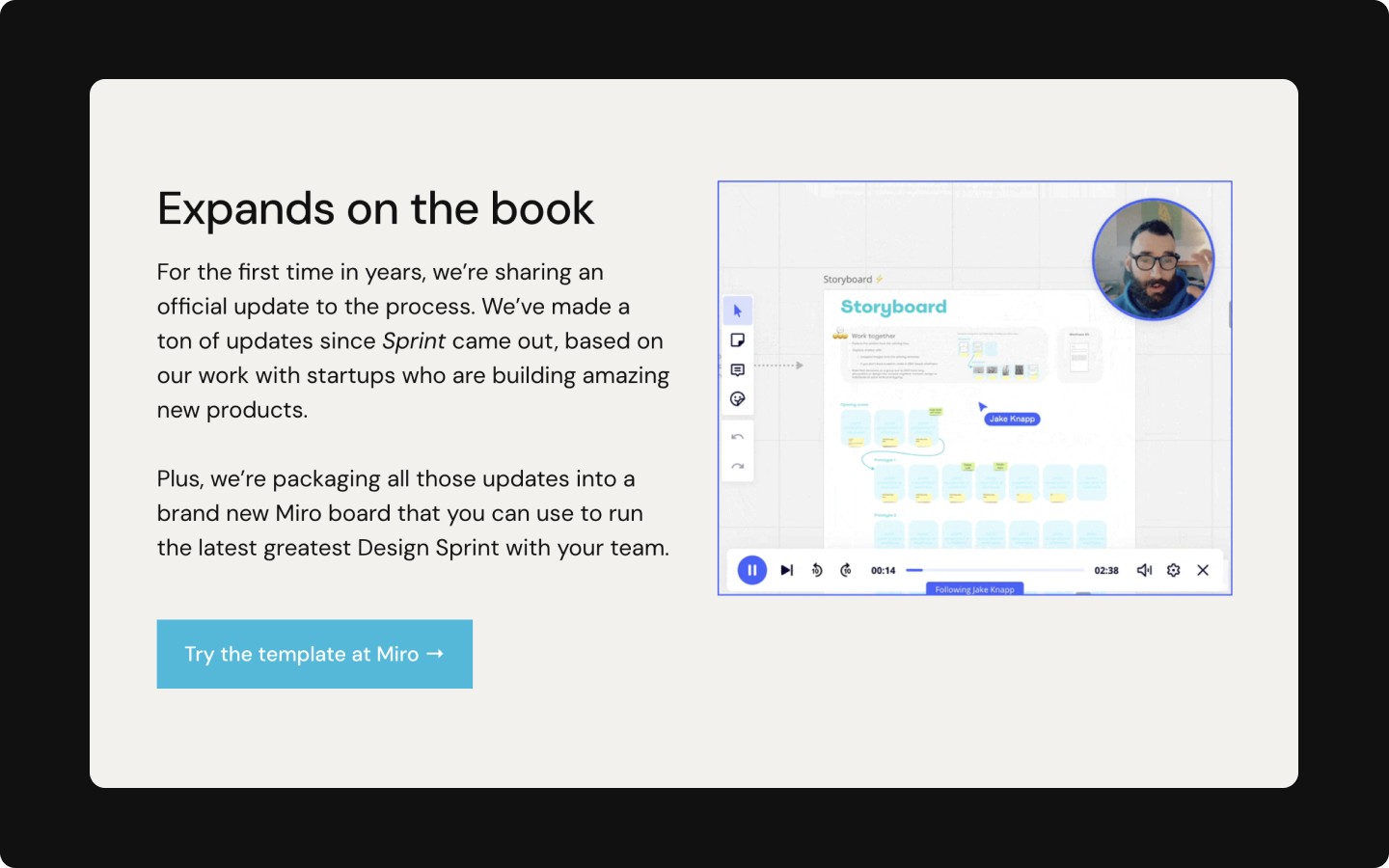Skip to next video segment

coord(787,570)
